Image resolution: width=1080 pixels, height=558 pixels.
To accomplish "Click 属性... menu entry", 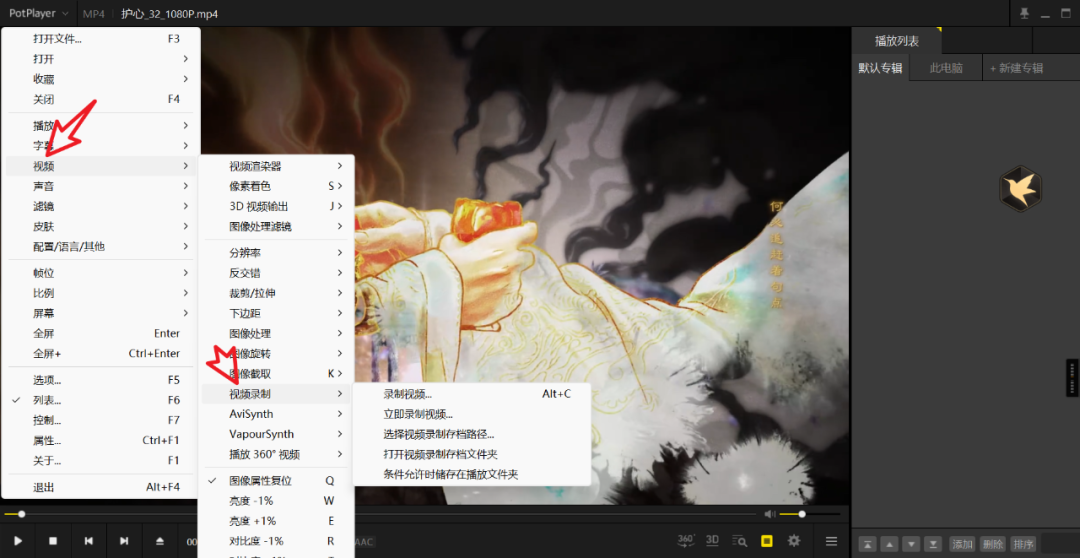I will click(101, 440).
